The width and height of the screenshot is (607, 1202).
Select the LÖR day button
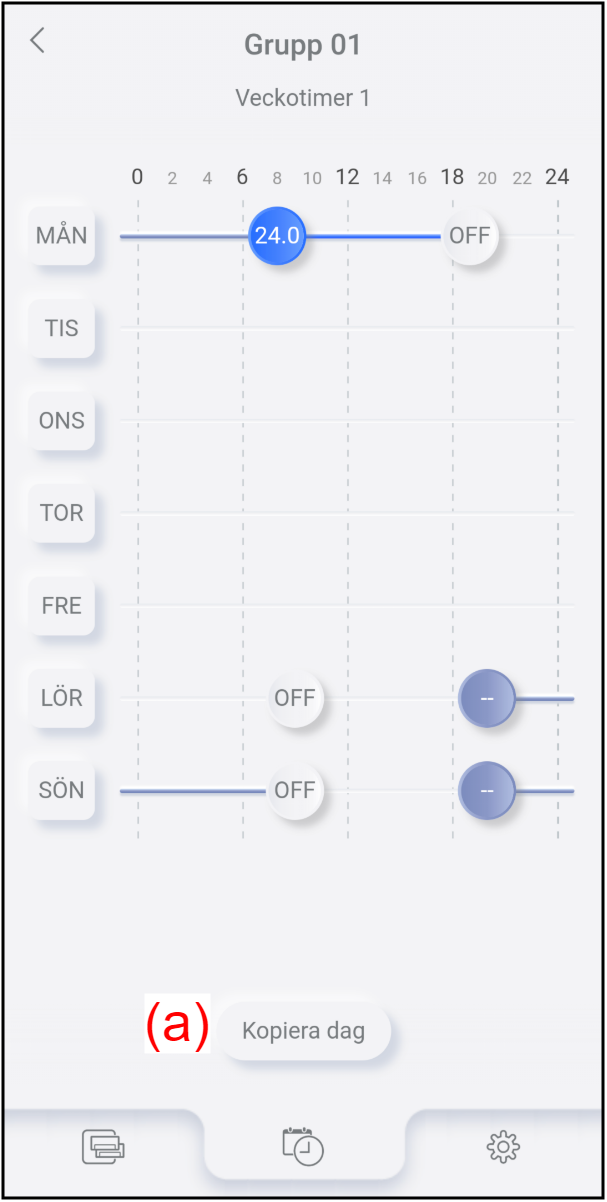pos(62,698)
